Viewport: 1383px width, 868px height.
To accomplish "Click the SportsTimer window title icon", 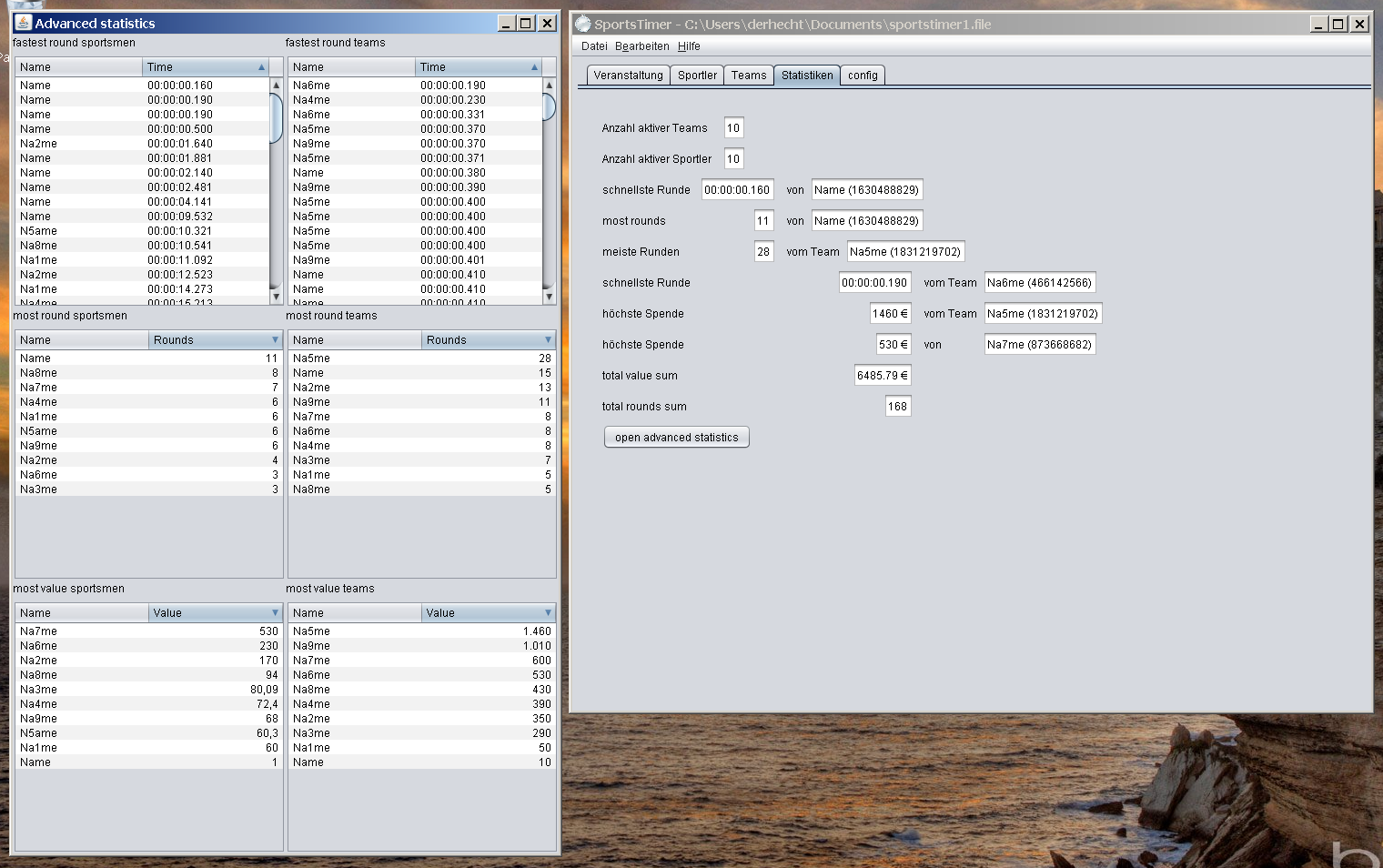I will pyautogui.click(x=583, y=24).
